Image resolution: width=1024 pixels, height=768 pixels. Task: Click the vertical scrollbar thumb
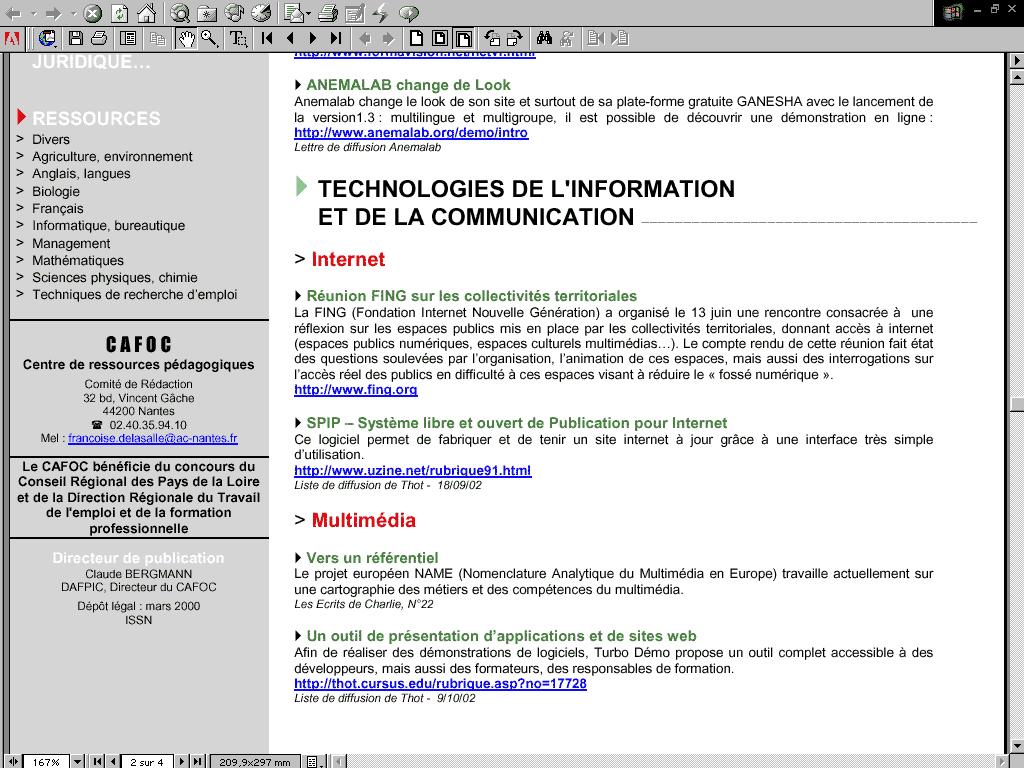point(1016,404)
